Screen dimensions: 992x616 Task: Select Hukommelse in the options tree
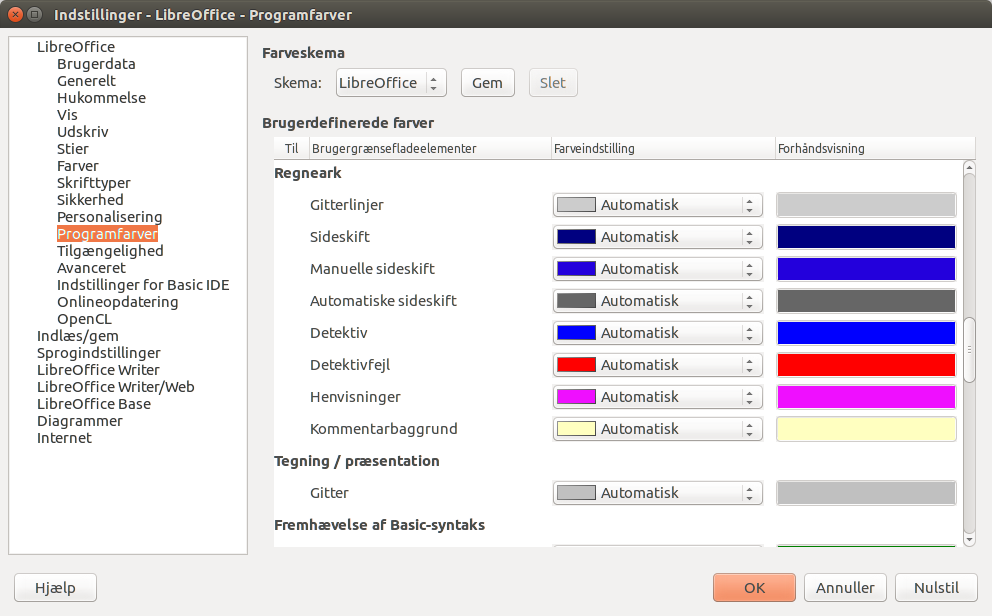click(x=101, y=98)
